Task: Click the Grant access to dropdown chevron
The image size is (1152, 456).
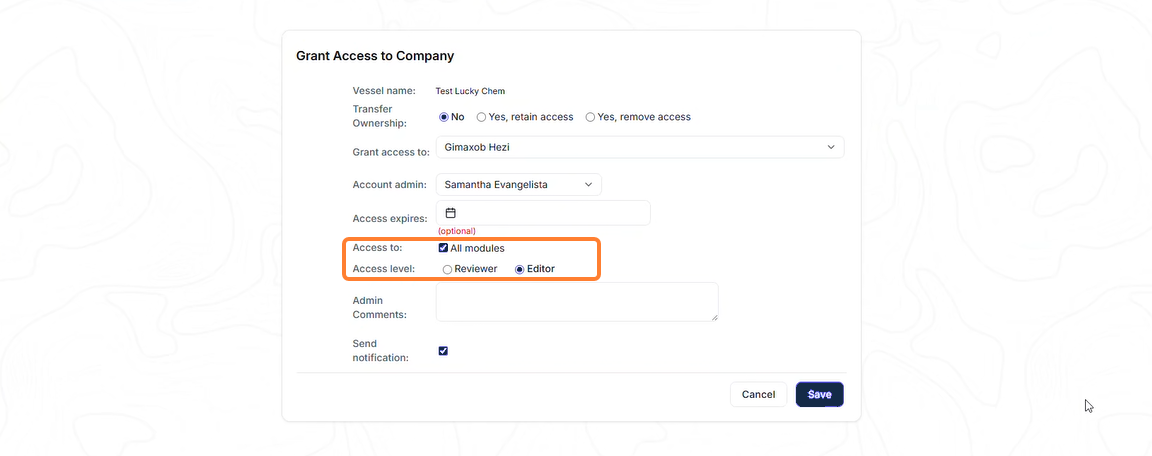Action: 831,147
